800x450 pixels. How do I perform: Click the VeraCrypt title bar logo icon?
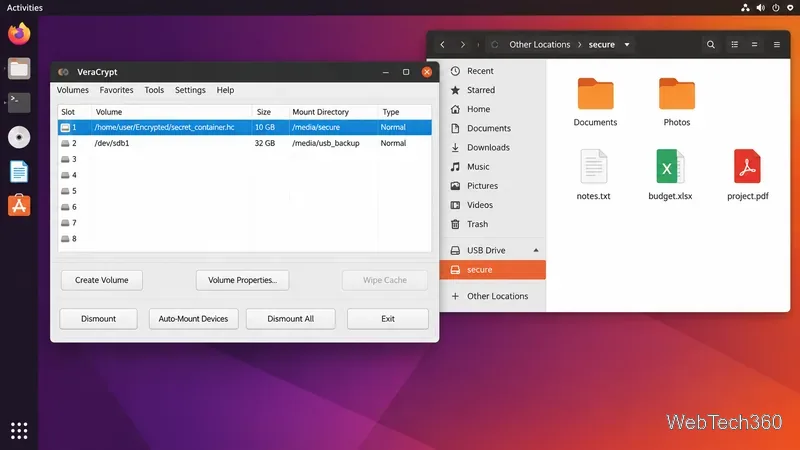pyautogui.click(x=63, y=72)
